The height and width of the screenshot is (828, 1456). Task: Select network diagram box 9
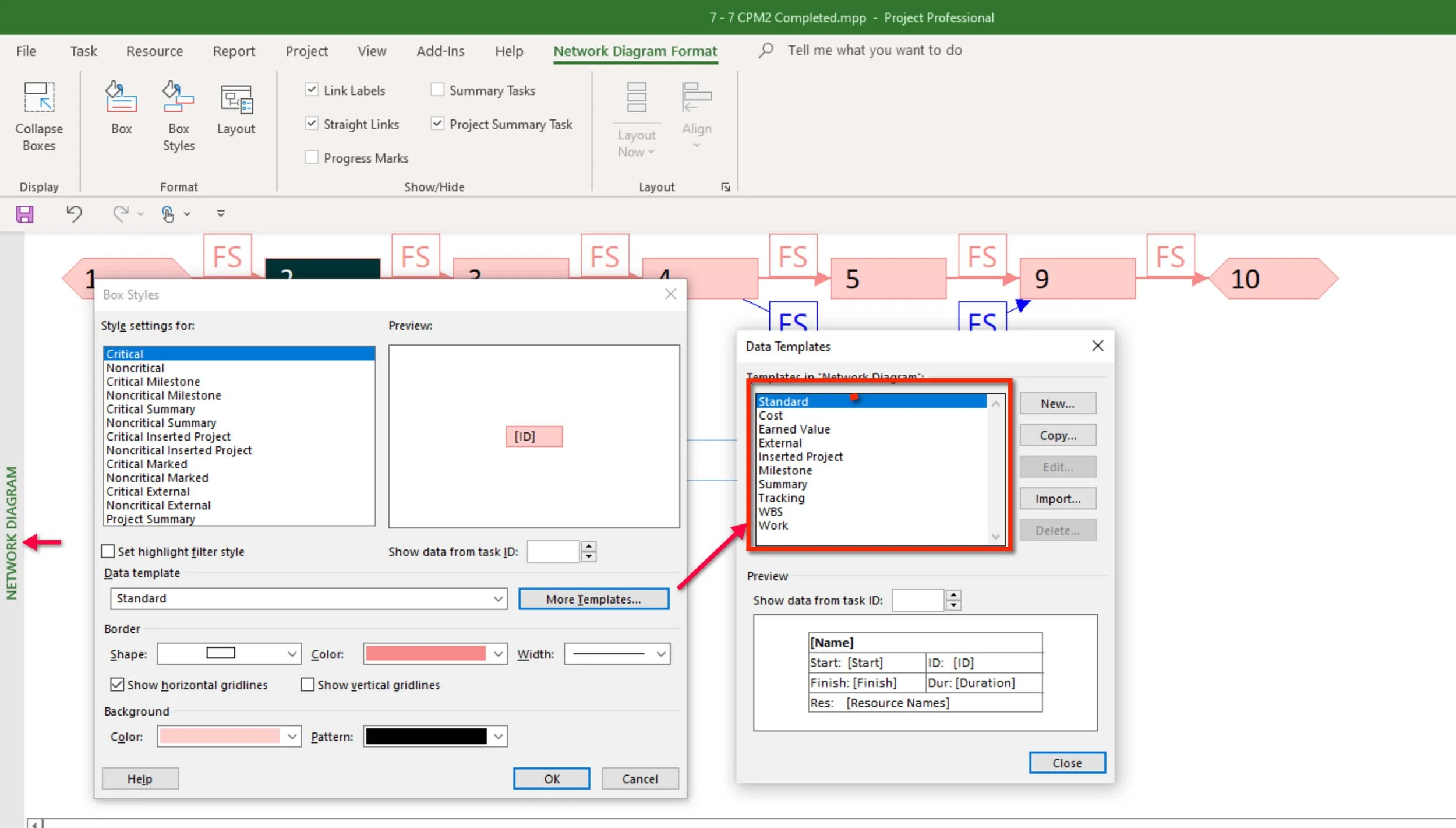coord(1078,279)
